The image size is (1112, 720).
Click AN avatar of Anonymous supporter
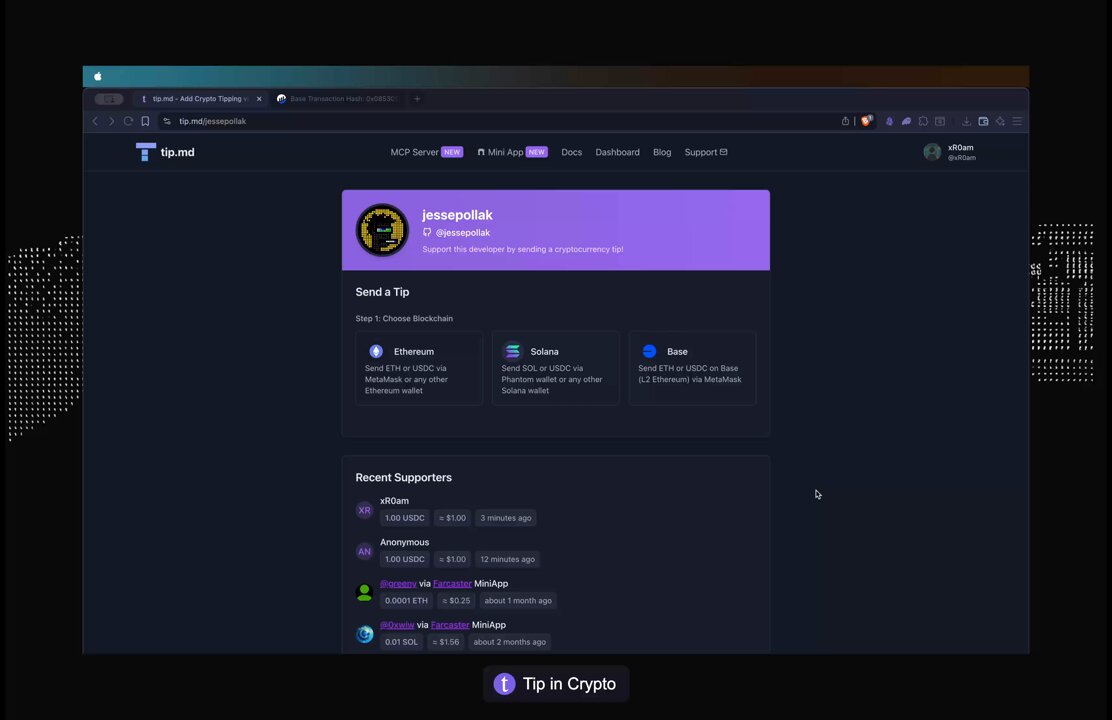coord(365,551)
